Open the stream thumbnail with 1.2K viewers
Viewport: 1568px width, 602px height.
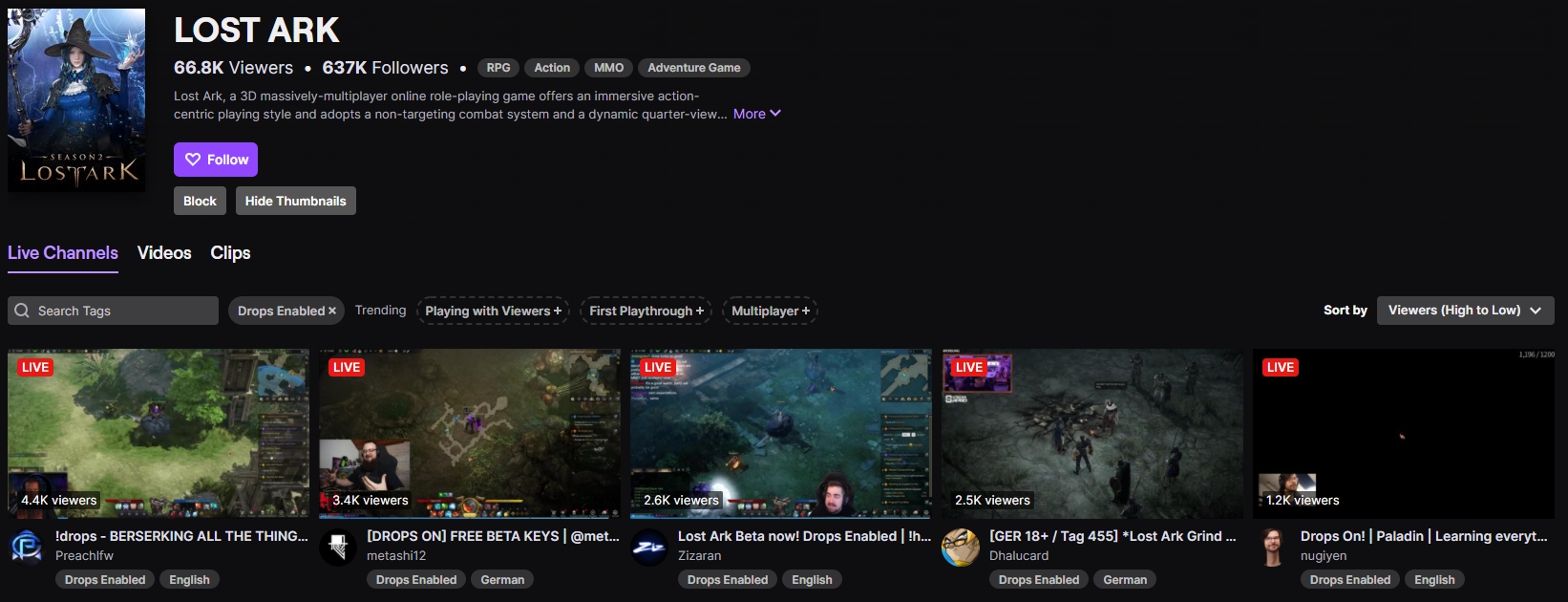[1404, 434]
